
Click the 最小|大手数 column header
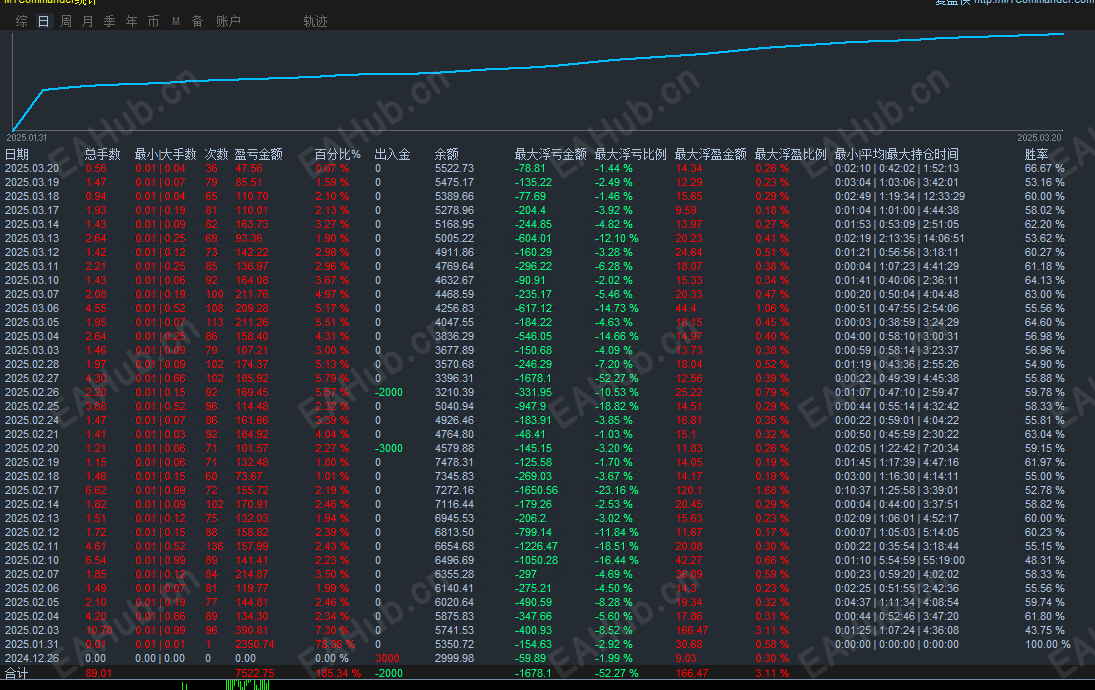[x=166, y=154]
